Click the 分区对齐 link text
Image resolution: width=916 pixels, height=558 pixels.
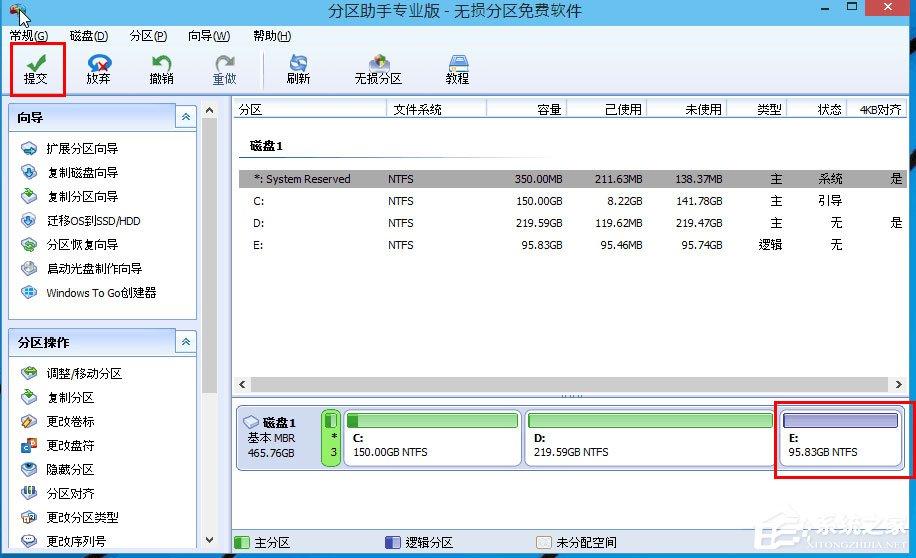click(x=70, y=493)
